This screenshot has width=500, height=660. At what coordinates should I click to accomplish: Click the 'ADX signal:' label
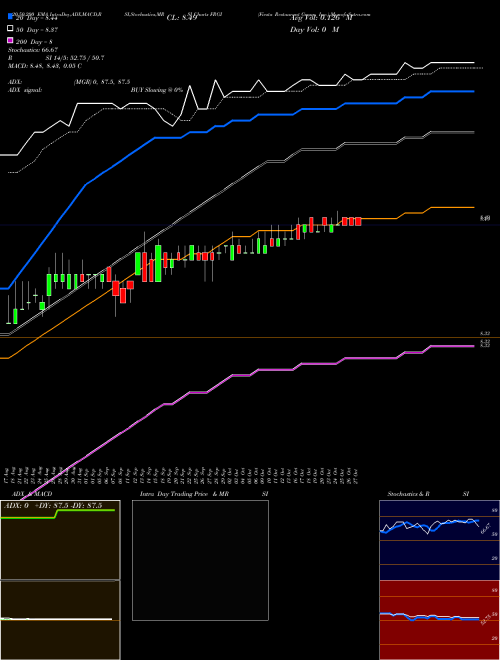25,90
